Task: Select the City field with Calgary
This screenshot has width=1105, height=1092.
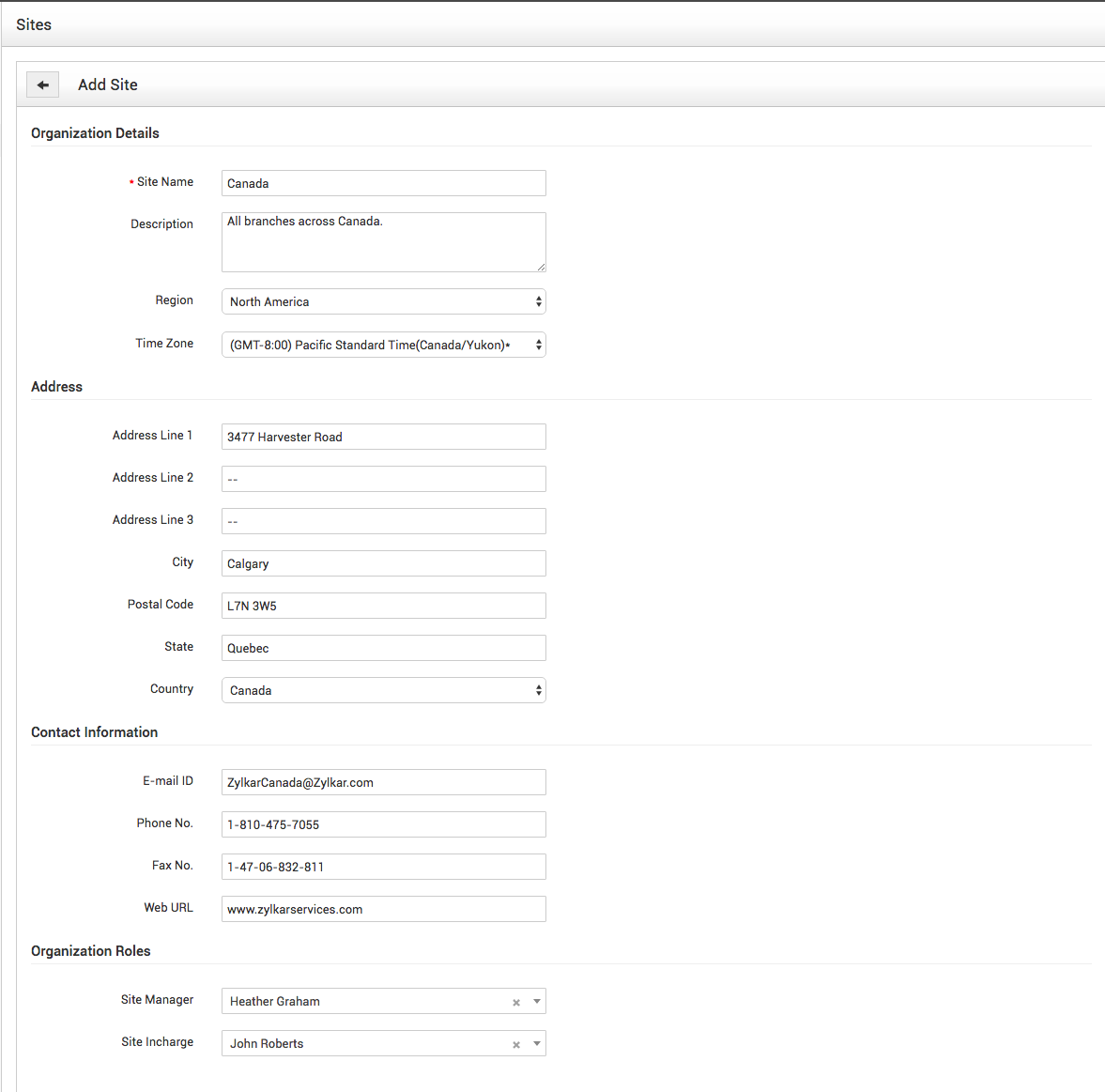Action: [383, 563]
